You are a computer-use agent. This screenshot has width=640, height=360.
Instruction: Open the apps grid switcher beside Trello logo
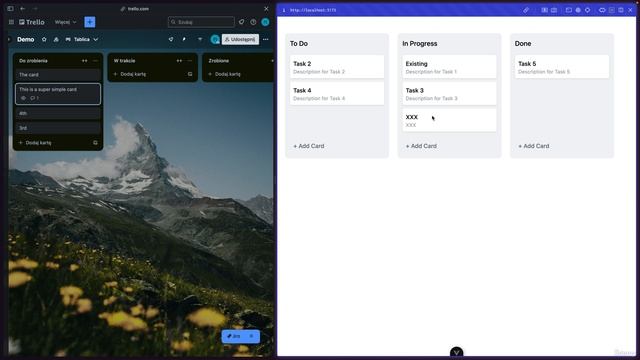pos(11,22)
